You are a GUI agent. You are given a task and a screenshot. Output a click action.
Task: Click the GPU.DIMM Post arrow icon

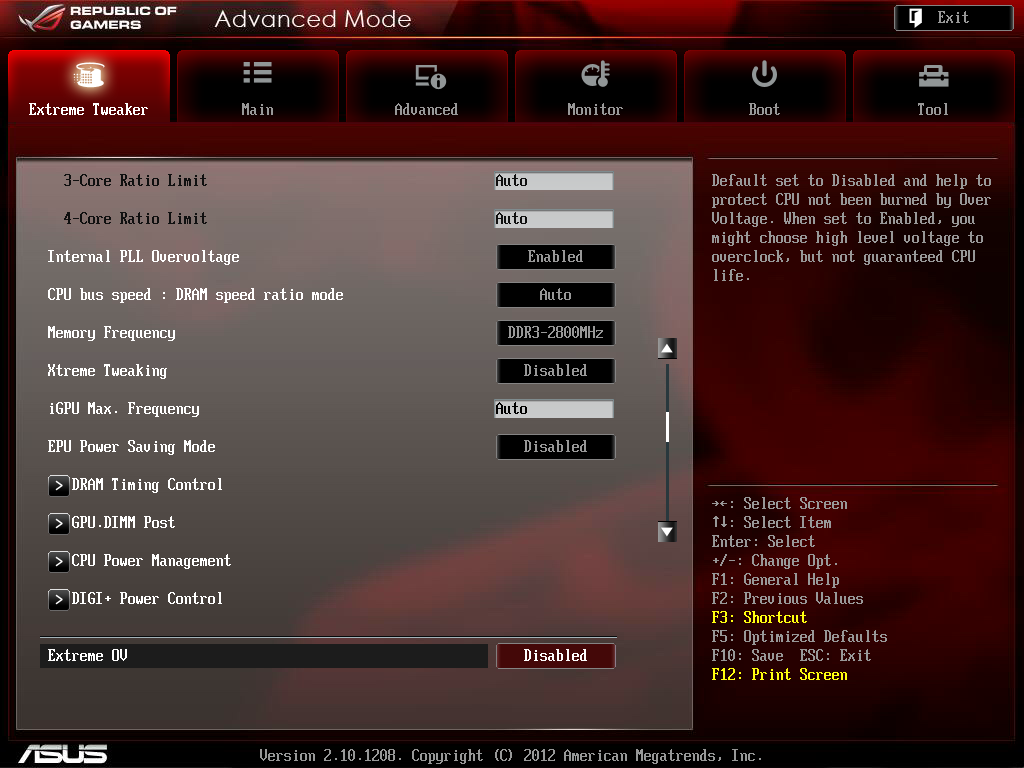[59, 523]
